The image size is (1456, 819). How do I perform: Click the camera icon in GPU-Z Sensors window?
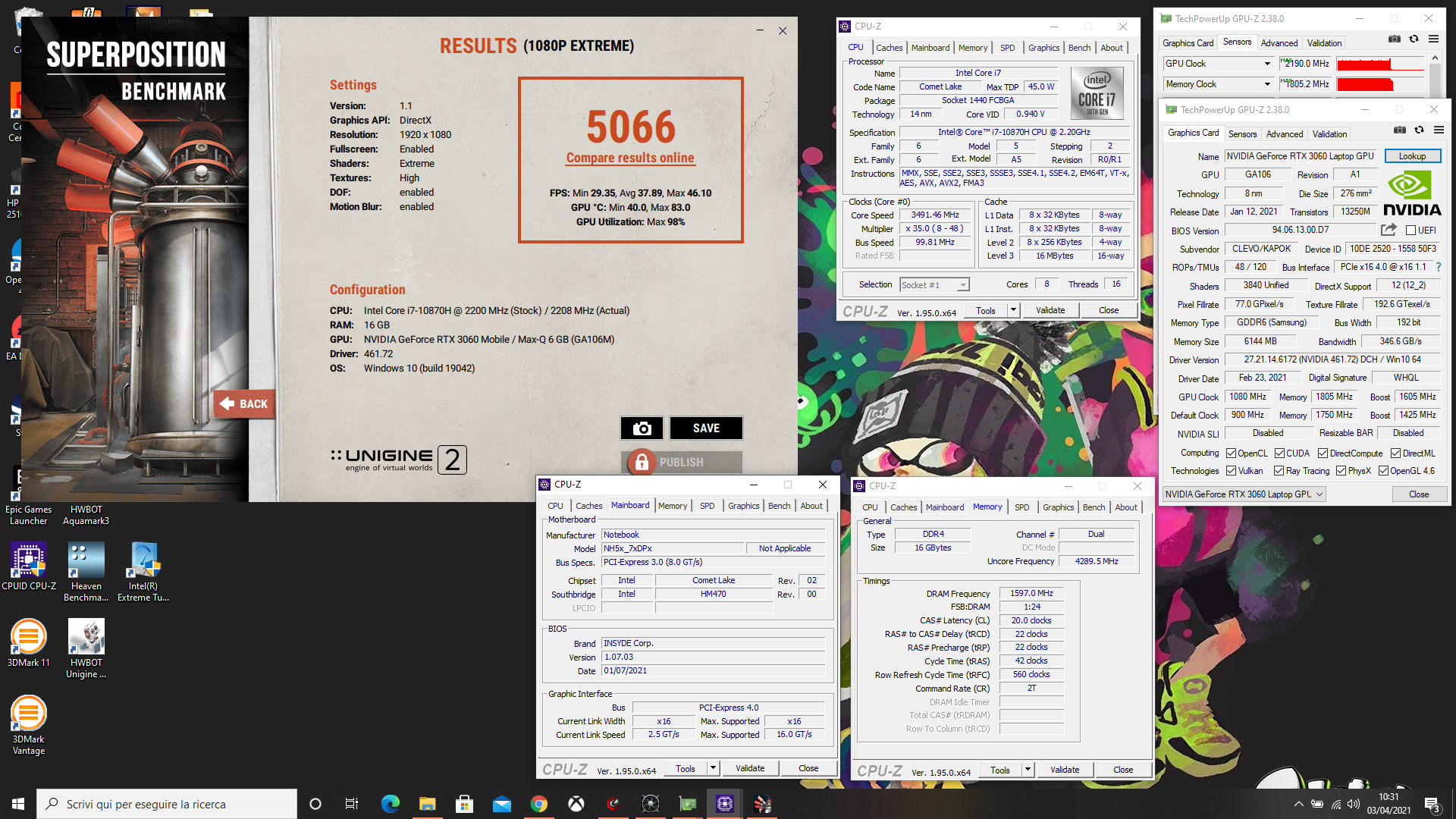[x=1395, y=39]
